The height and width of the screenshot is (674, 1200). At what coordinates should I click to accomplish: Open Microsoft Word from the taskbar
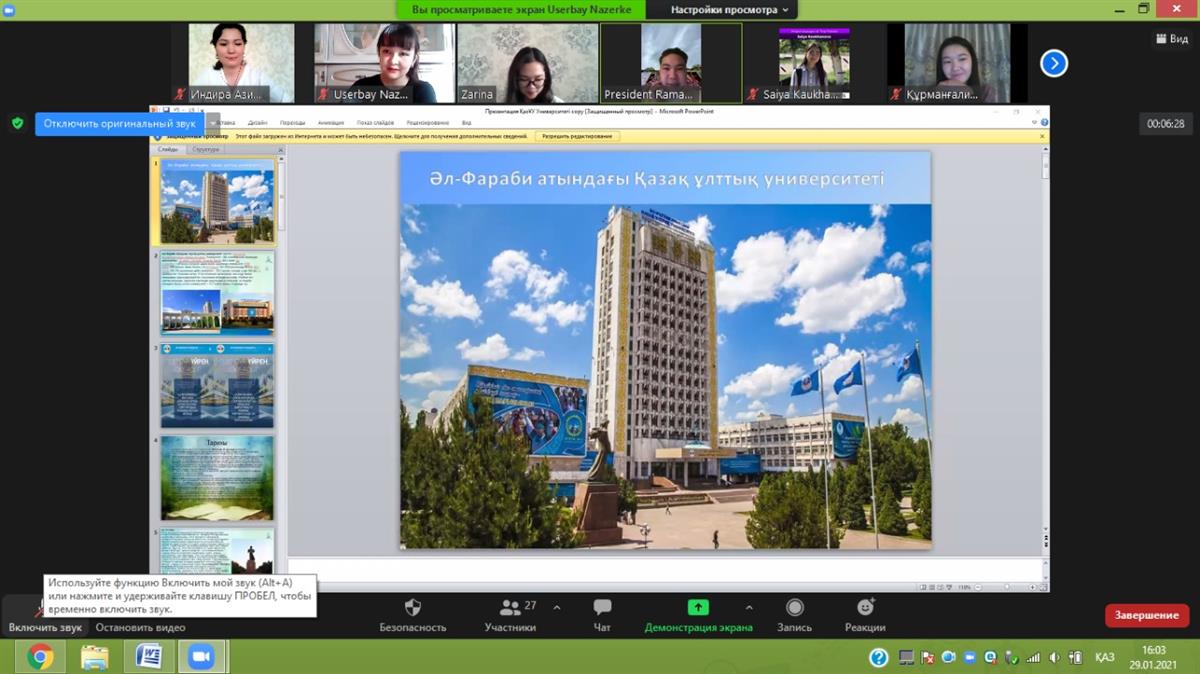click(148, 656)
